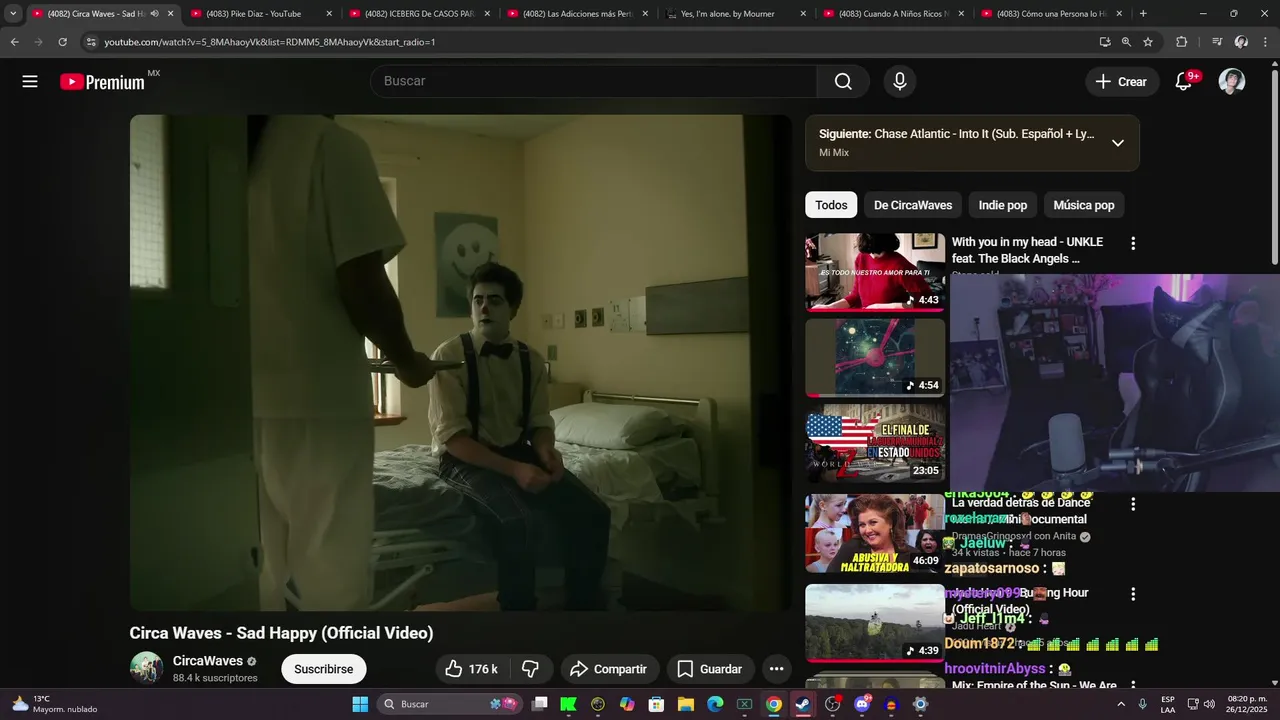
Task: Switch to ICEBERG De CASOS tab
Action: click(419, 14)
